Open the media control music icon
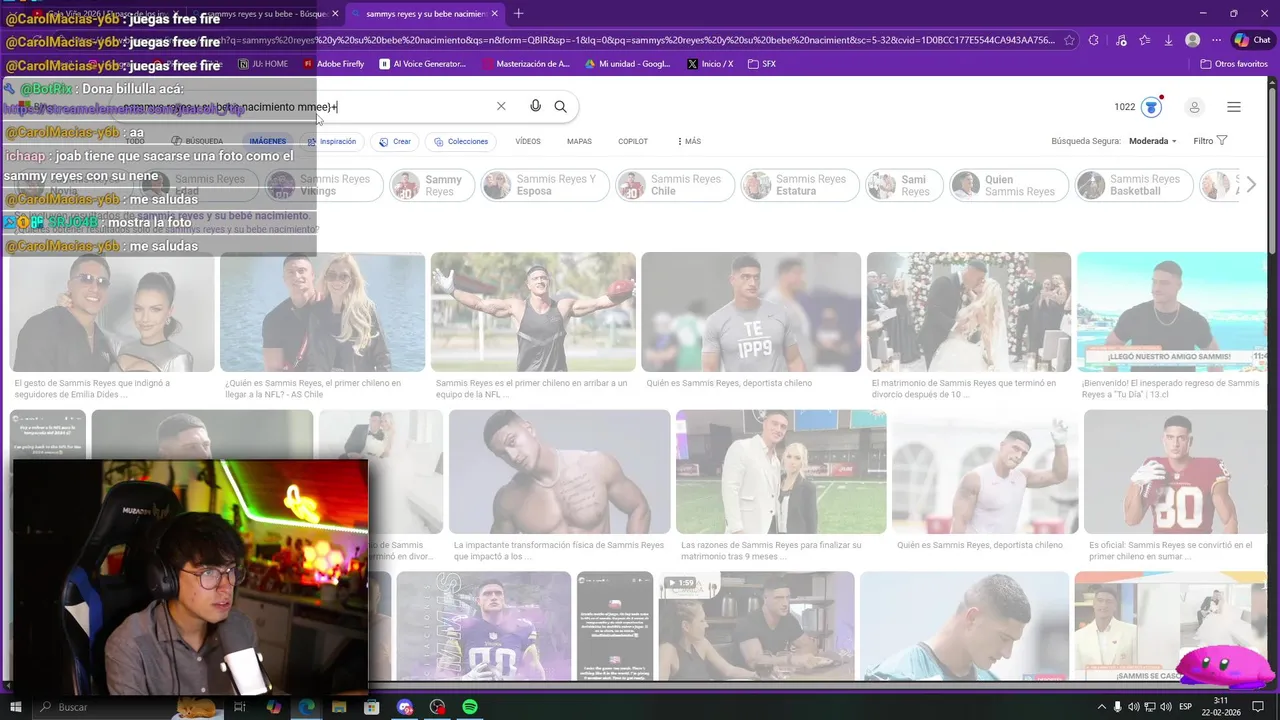Screen dimensions: 1280x720 [x=1119, y=40]
